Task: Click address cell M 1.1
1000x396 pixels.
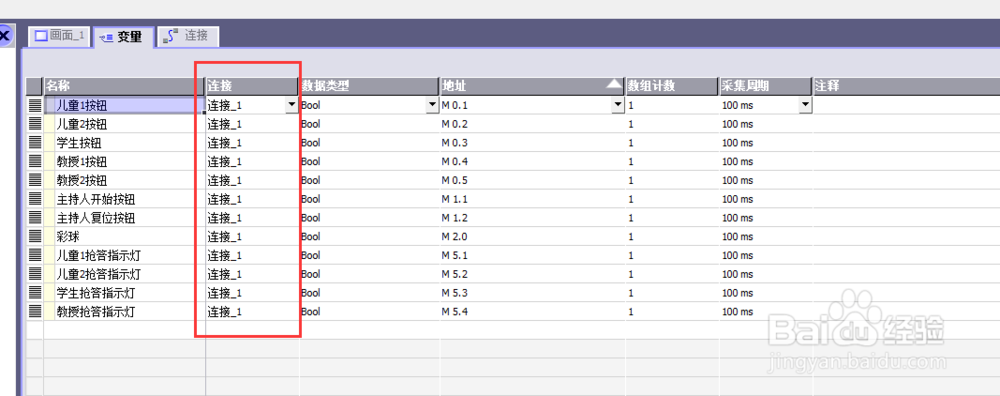Action: point(533,199)
